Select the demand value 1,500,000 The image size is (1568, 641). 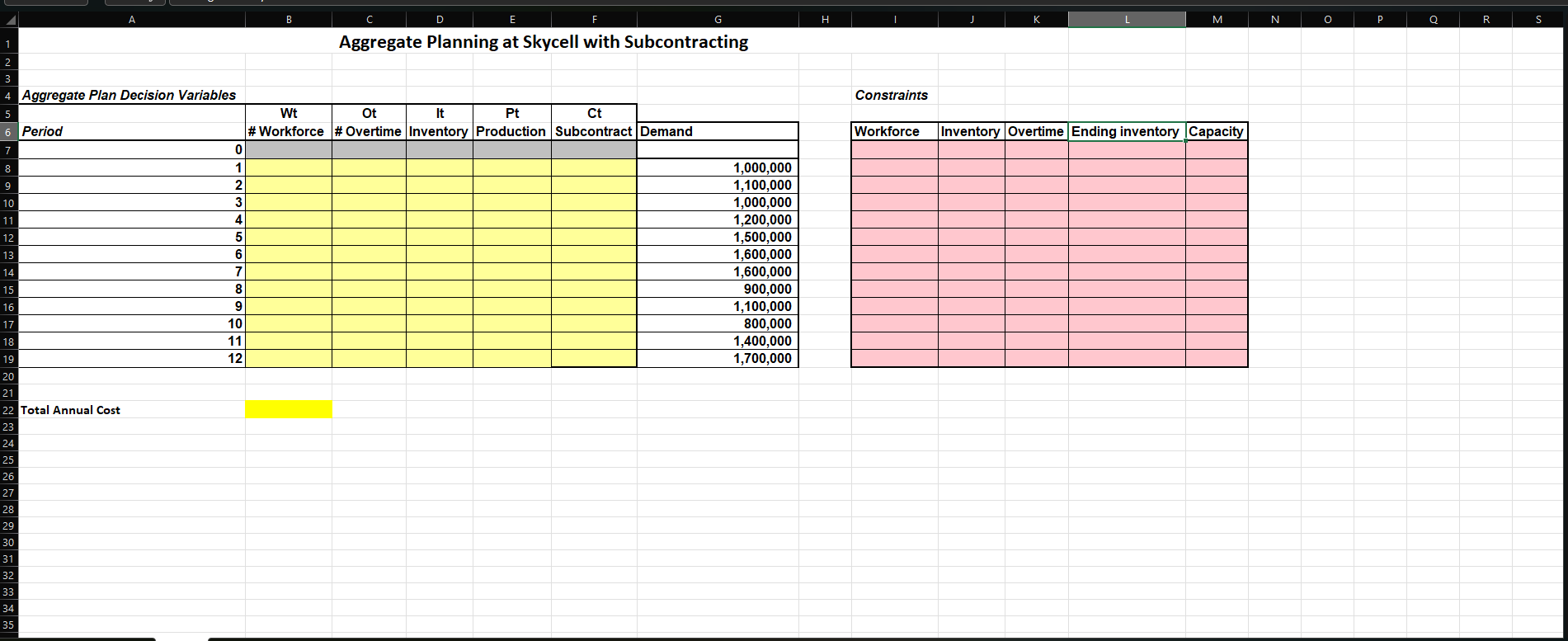point(718,237)
